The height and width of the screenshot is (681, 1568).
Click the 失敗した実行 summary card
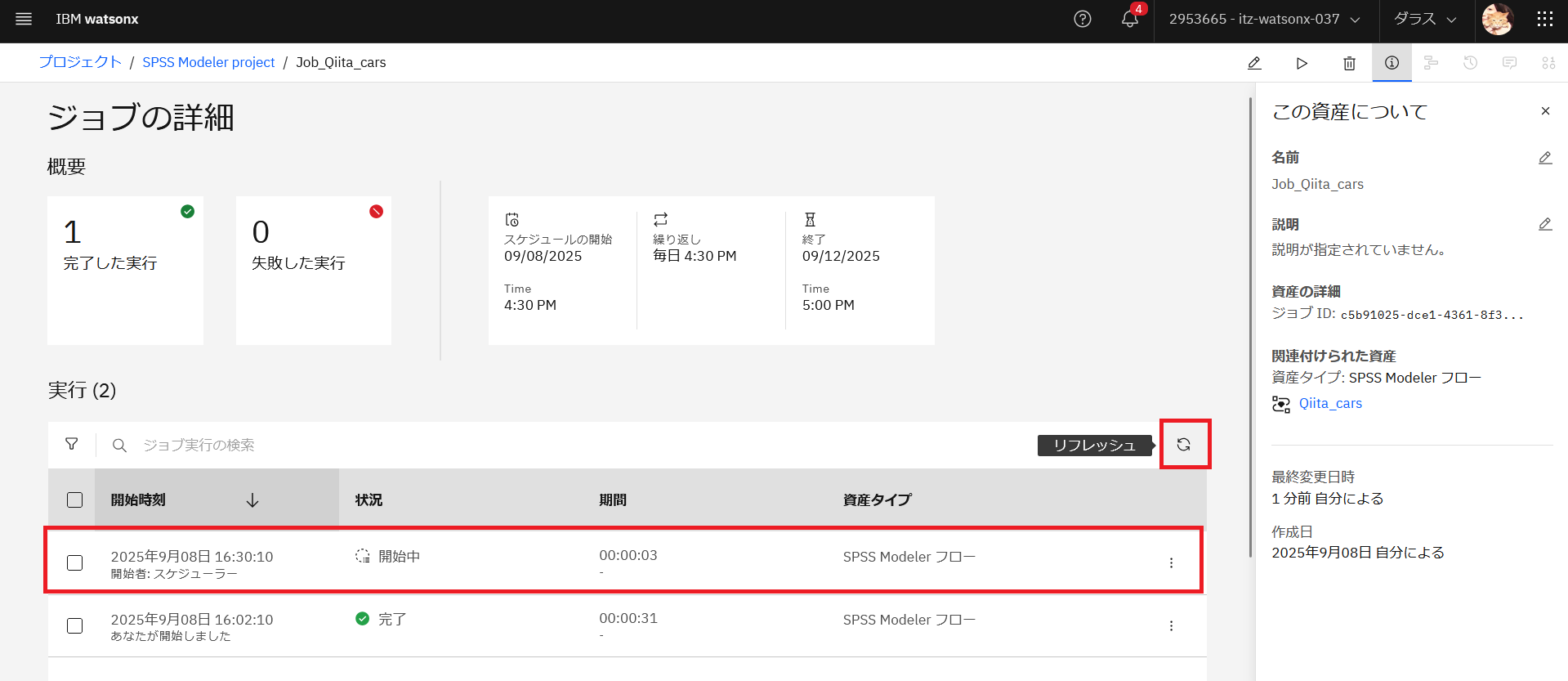tap(314, 270)
